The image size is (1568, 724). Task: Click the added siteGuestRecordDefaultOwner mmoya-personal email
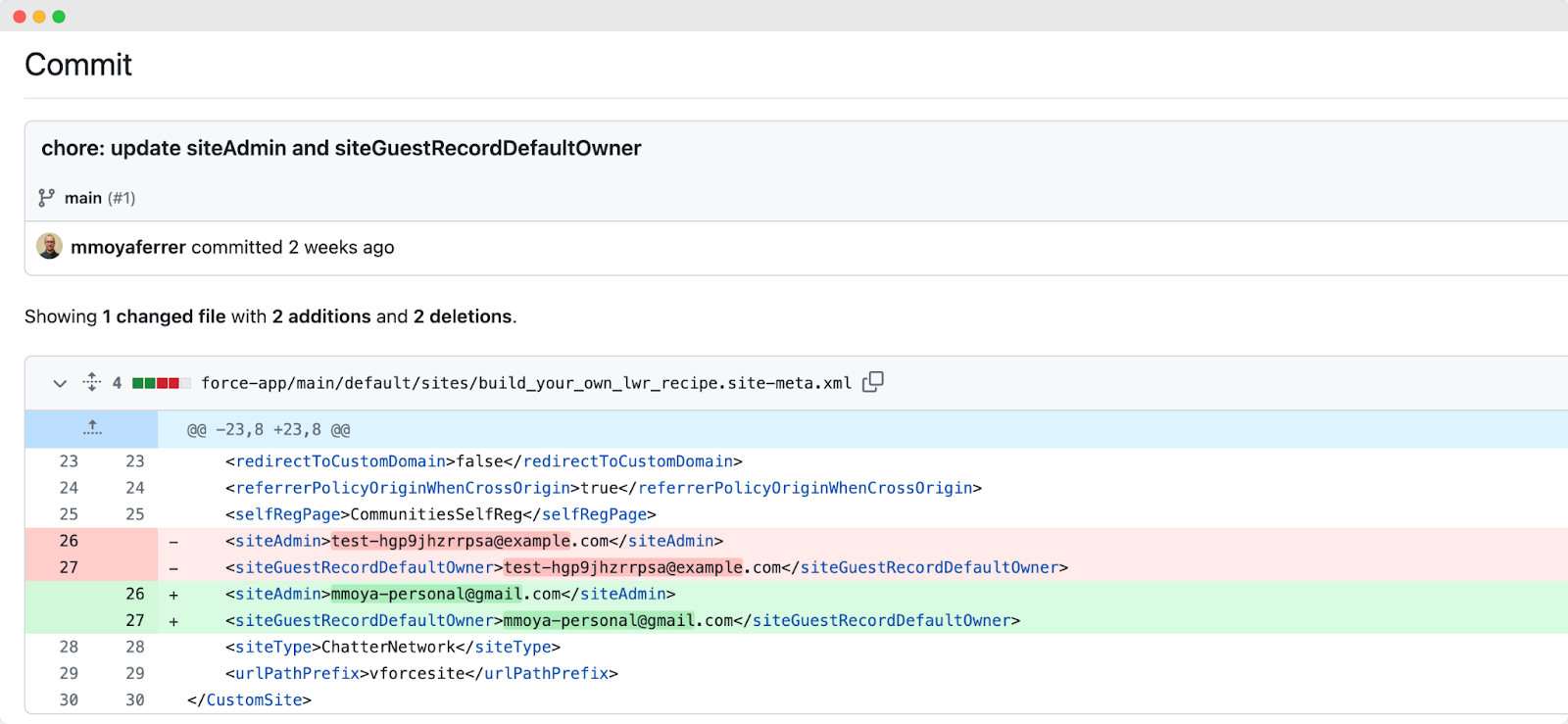pos(618,620)
